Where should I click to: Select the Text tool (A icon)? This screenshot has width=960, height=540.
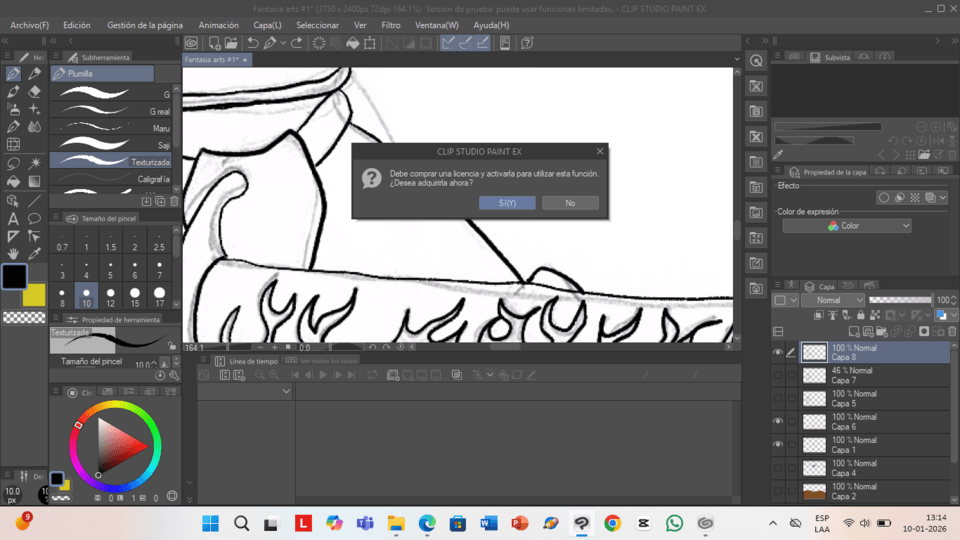(13, 218)
